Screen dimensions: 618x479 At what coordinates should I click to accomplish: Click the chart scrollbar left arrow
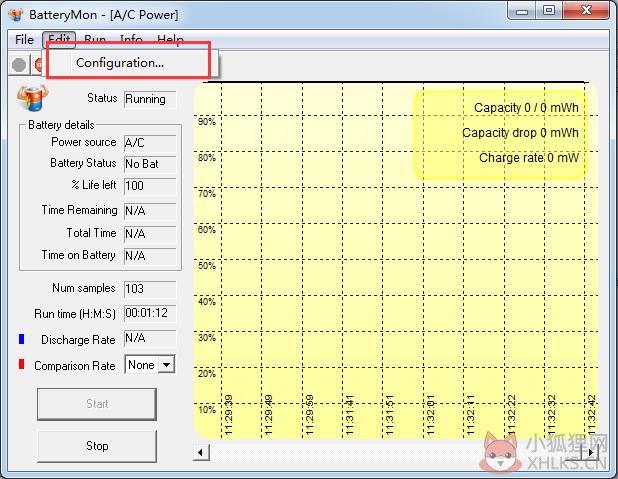[x=201, y=452]
